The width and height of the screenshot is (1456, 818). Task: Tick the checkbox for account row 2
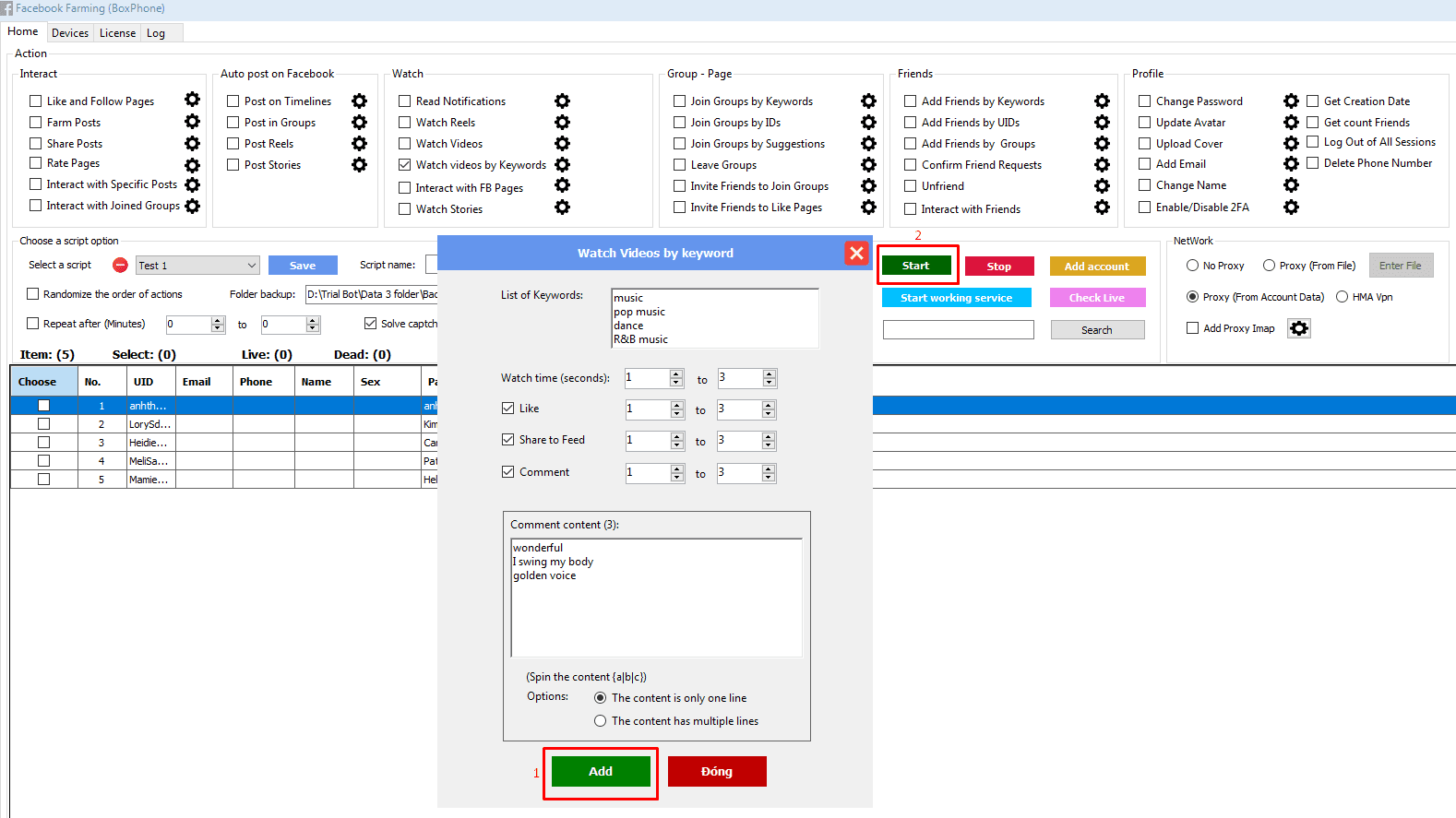tap(43, 424)
